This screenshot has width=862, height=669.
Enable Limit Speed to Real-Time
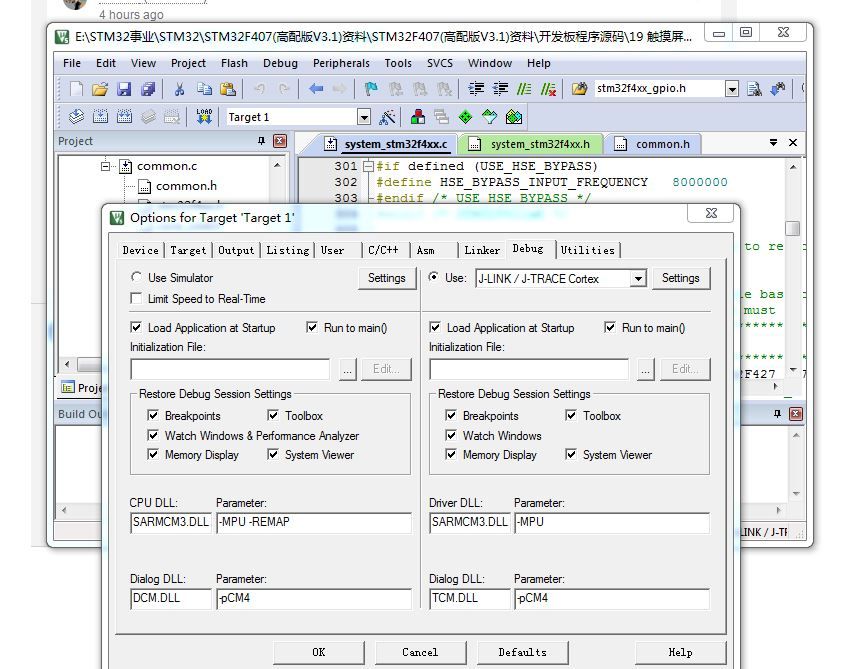tap(136, 298)
